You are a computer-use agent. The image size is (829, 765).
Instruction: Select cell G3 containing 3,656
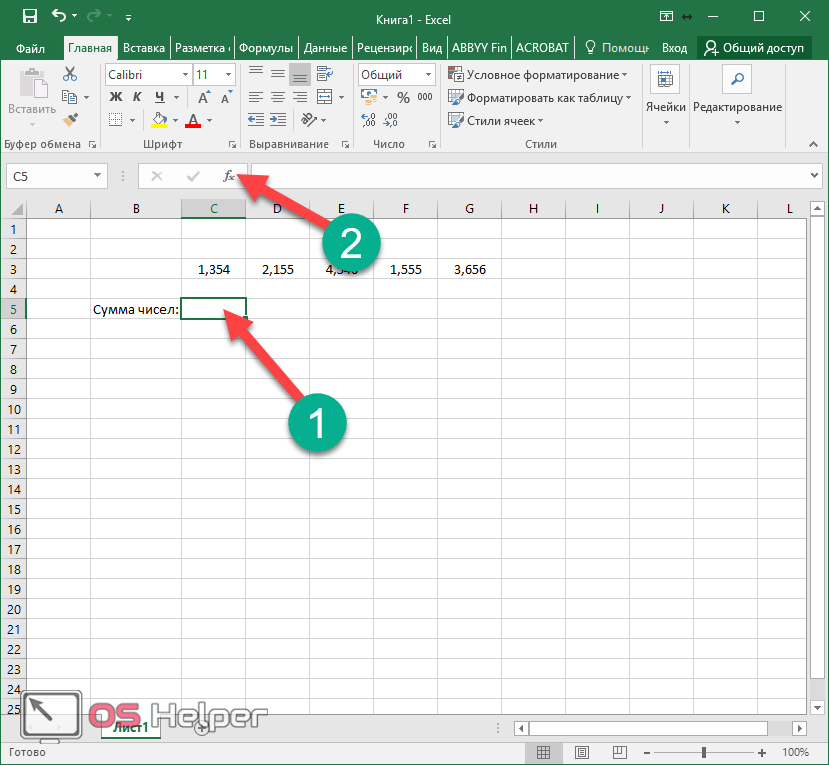tap(469, 269)
